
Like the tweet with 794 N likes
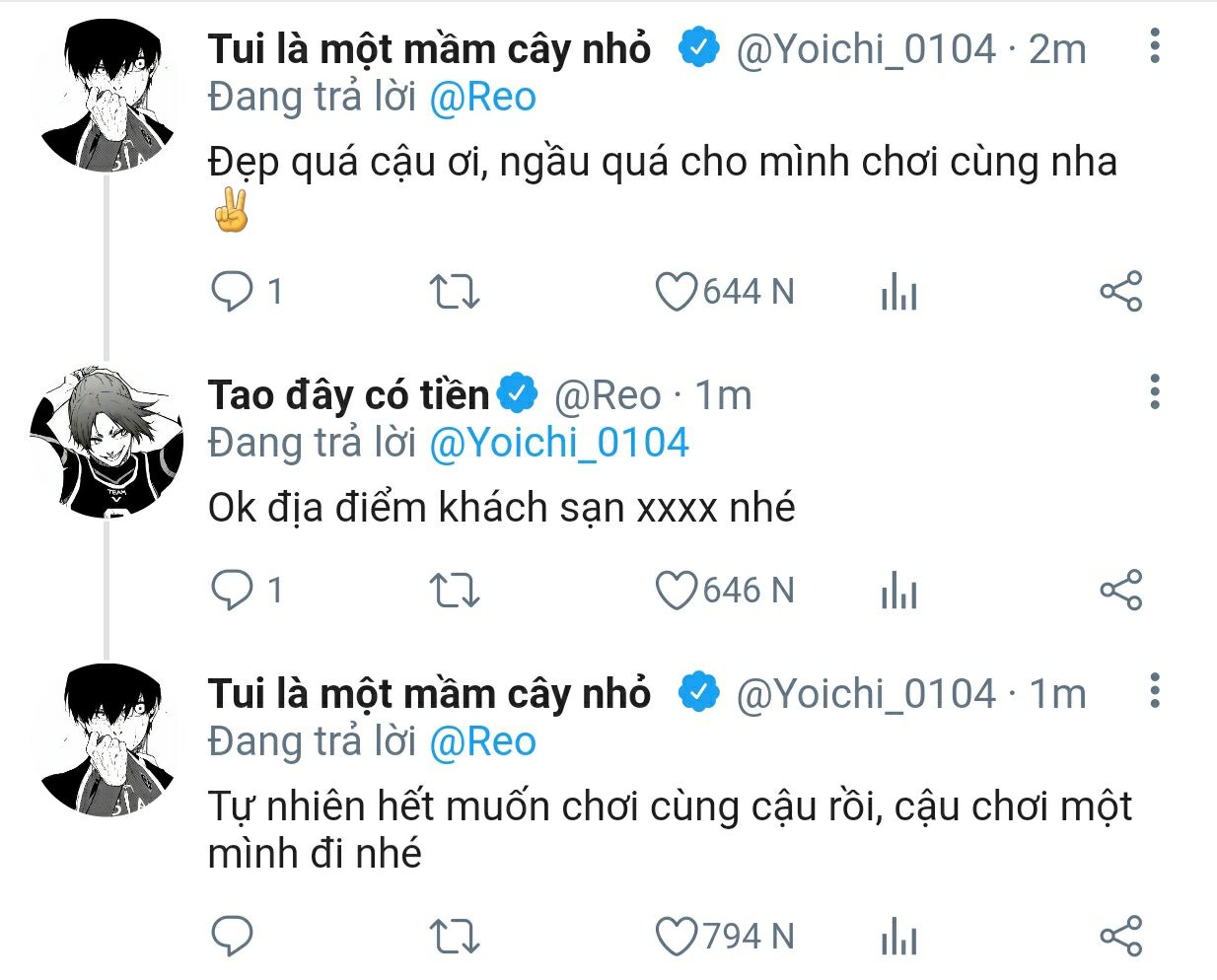pyautogui.click(x=677, y=937)
